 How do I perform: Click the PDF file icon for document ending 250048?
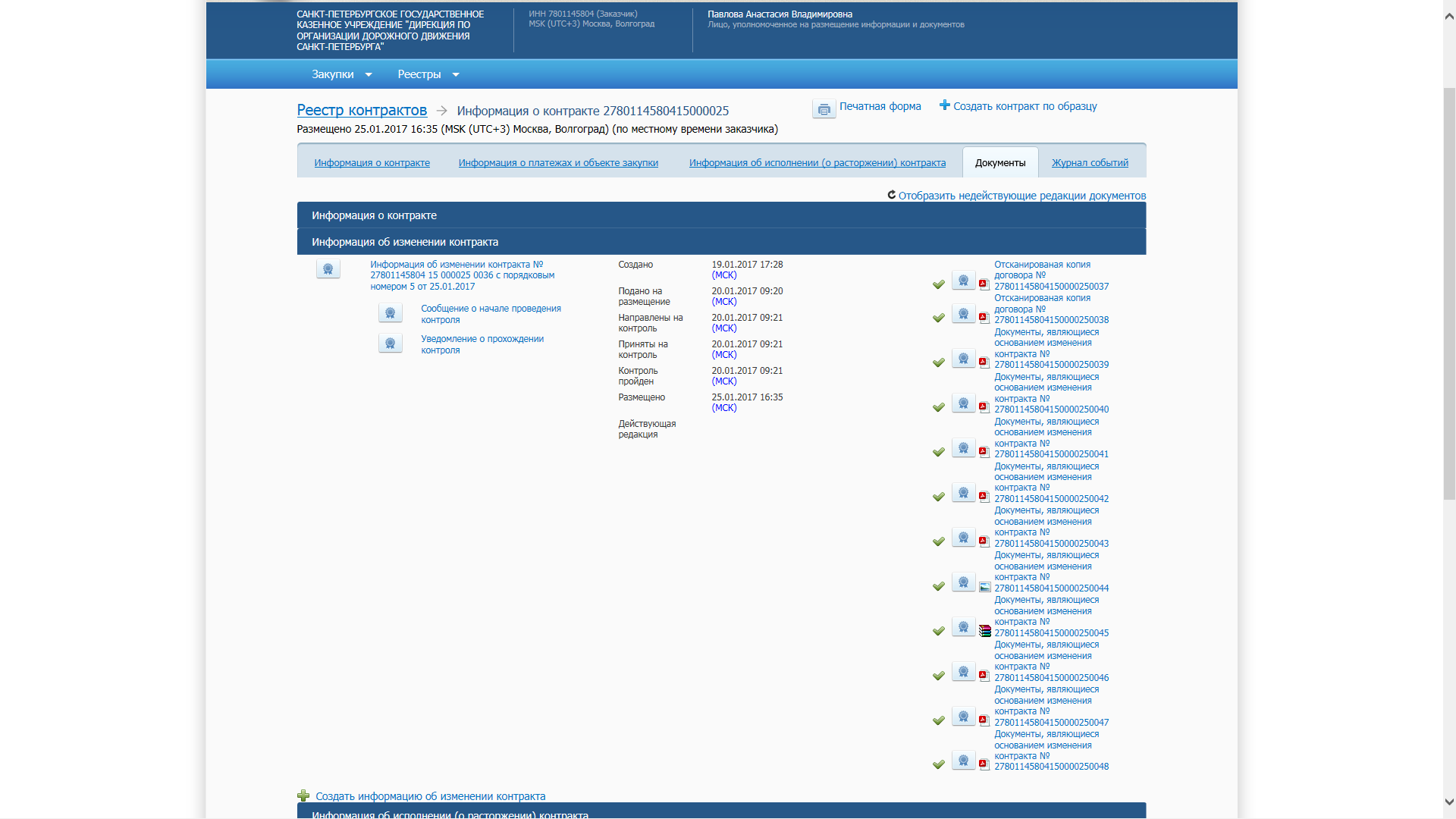coord(984,764)
